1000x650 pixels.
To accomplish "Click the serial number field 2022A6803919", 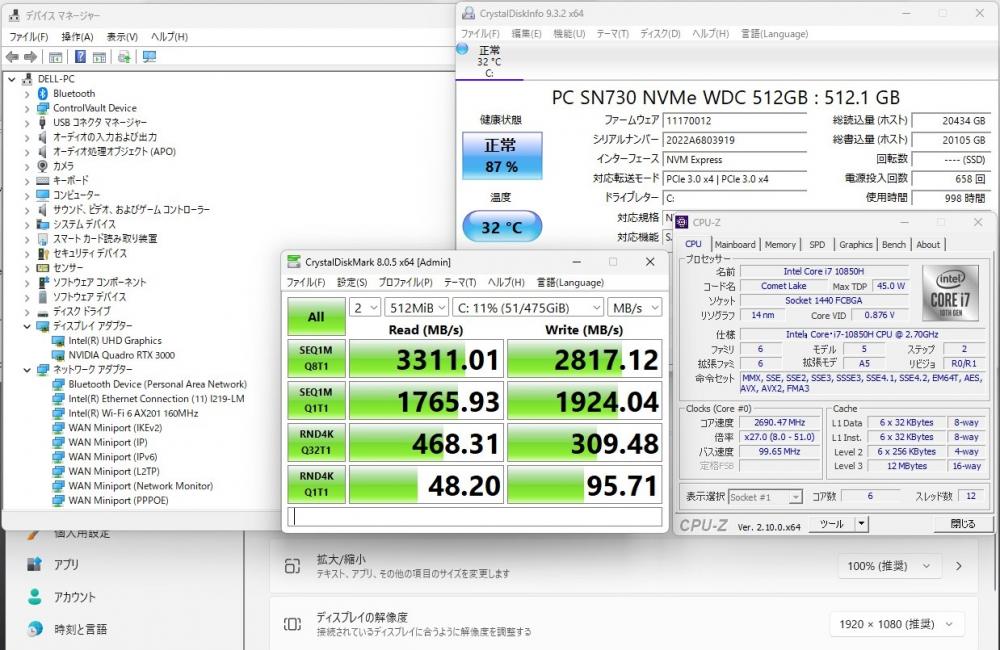I will [x=735, y=140].
